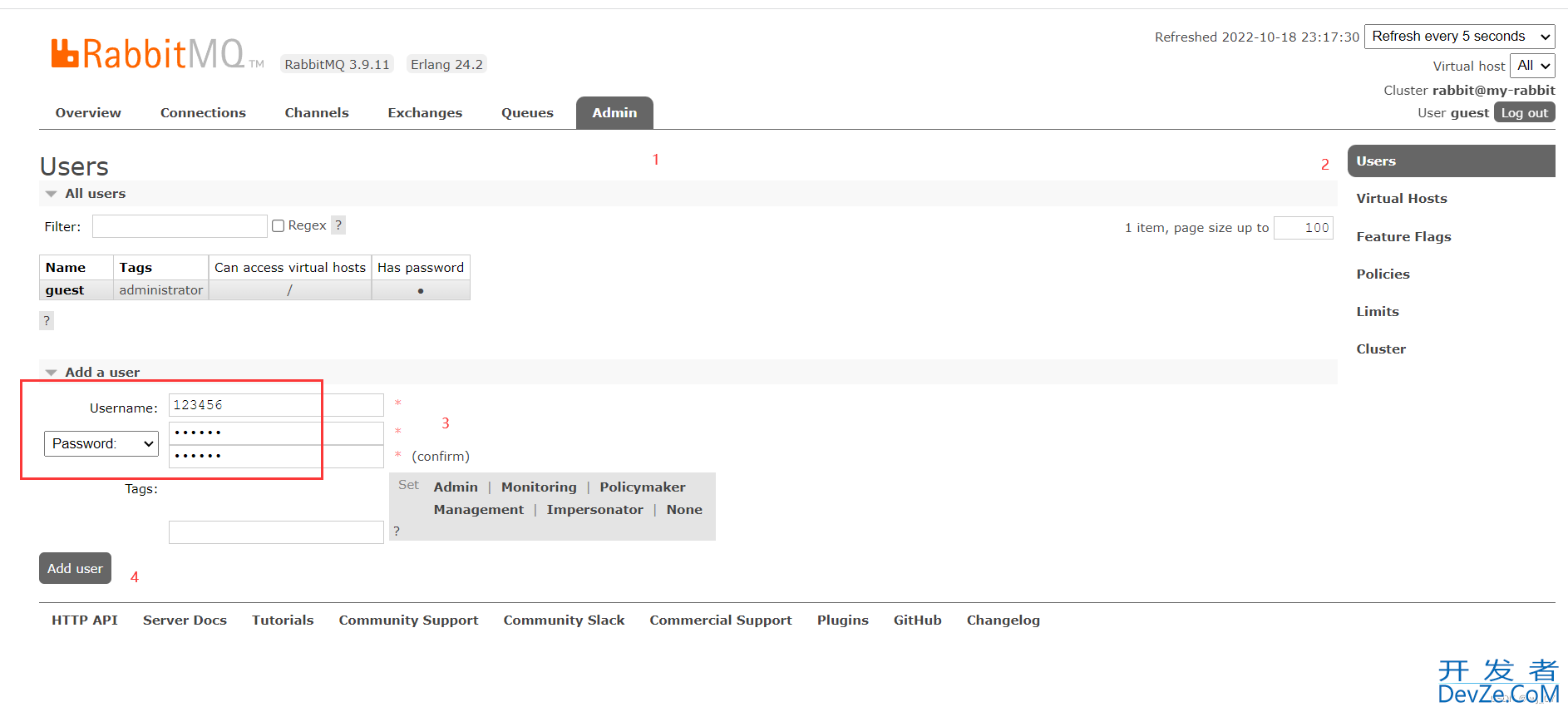Viewport: 1568px width, 712px height.
Task: Open Virtual Hosts in the sidebar
Action: click(1402, 199)
